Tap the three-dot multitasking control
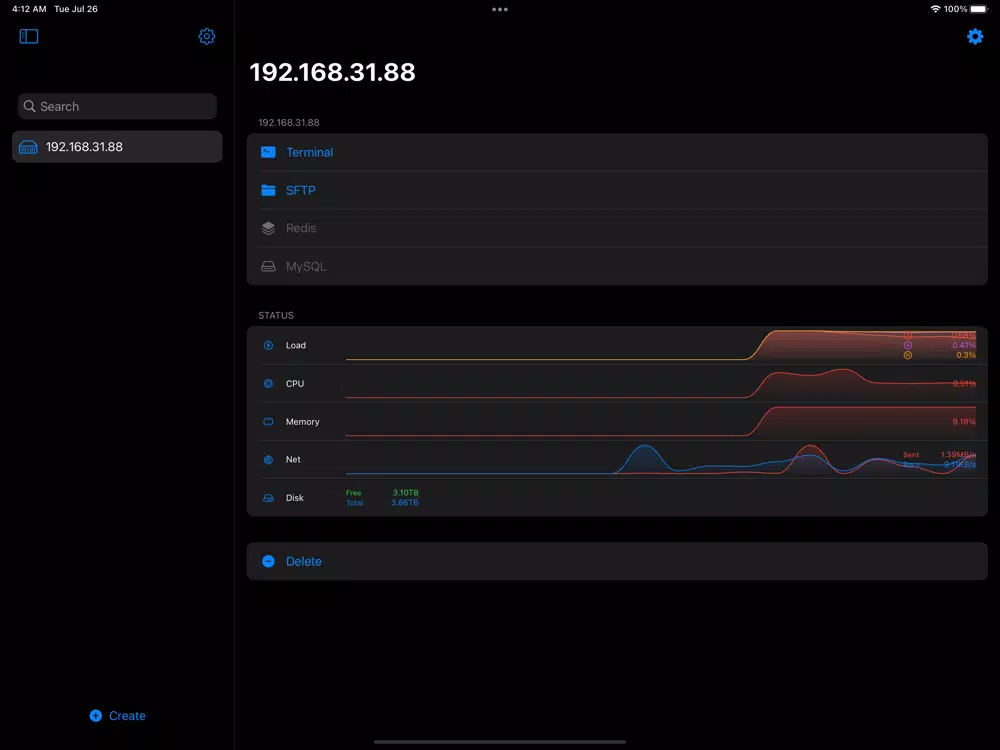The image size is (1000, 750). click(x=500, y=10)
